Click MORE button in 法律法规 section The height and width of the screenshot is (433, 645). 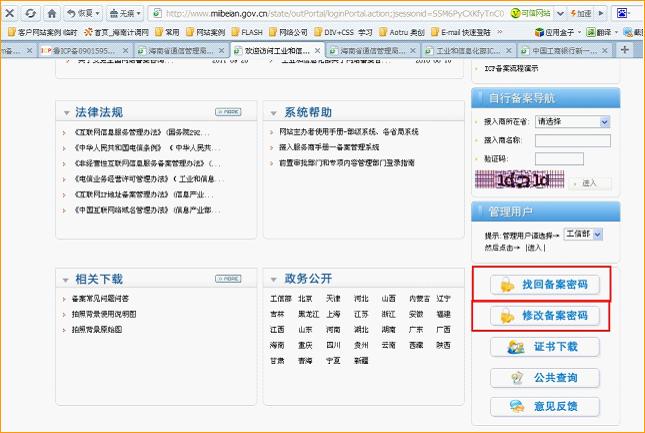point(228,111)
